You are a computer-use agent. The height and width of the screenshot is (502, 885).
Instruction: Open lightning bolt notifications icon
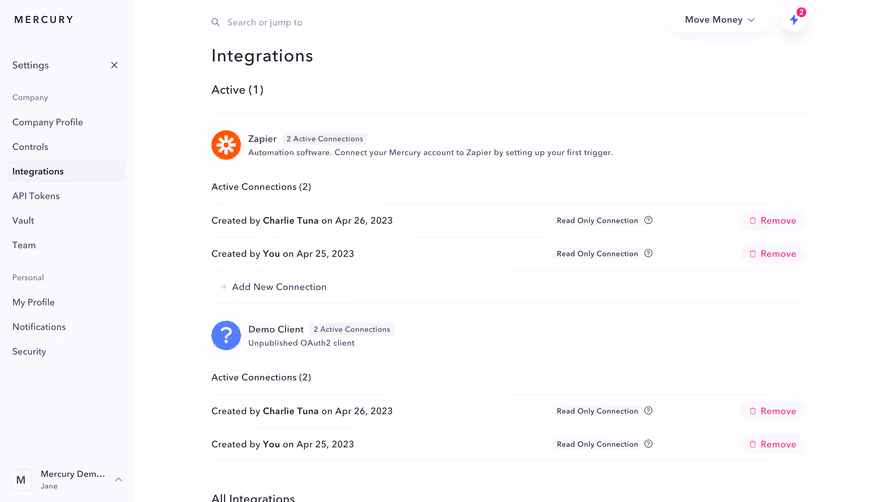(x=794, y=20)
